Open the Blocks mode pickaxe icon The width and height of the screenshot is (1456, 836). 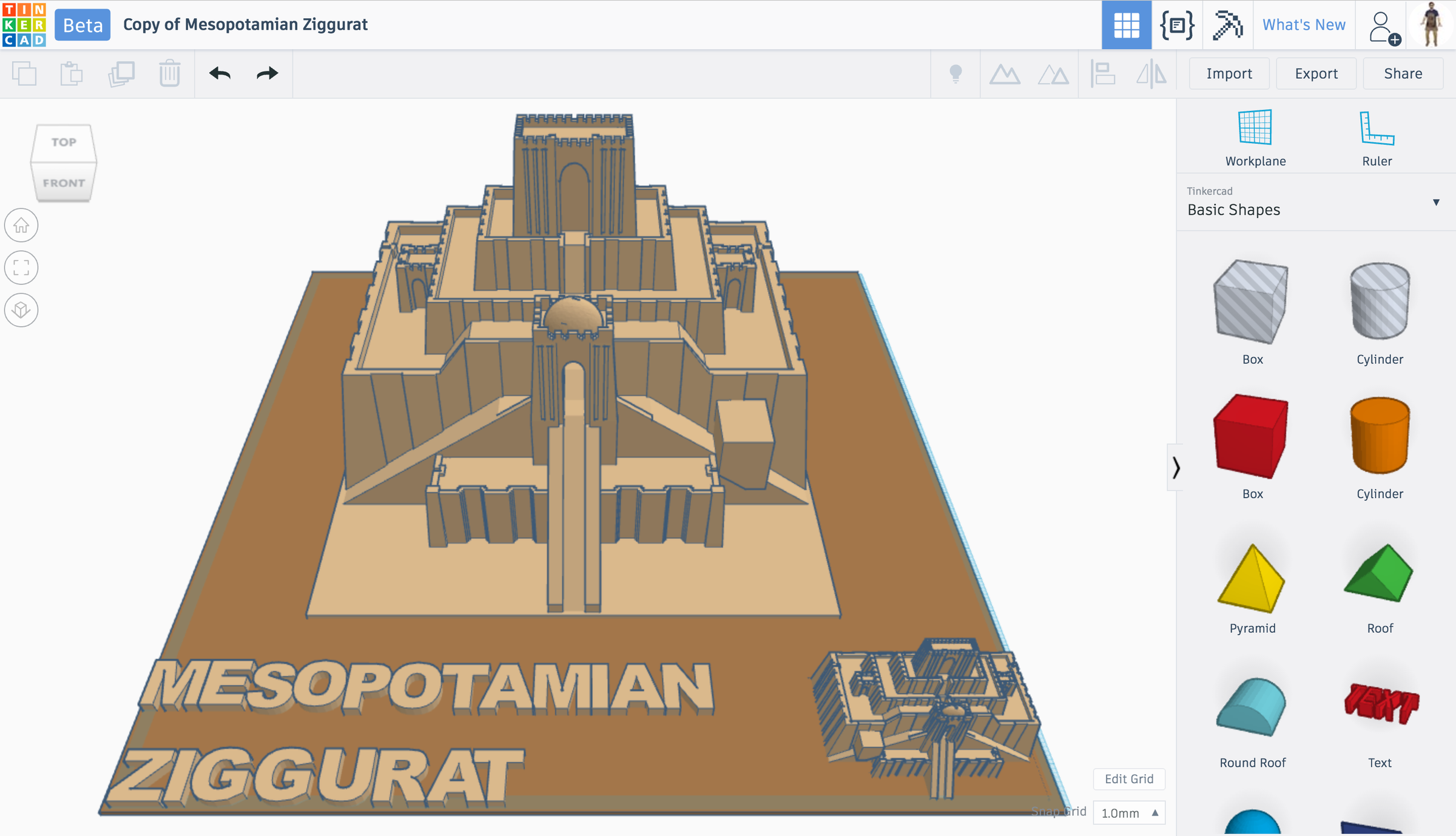[1227, 25]
